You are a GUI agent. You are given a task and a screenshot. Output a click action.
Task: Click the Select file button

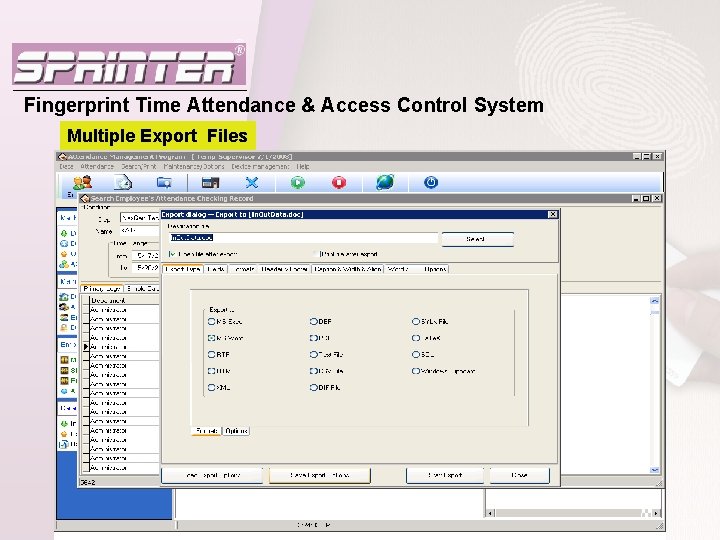477,239
